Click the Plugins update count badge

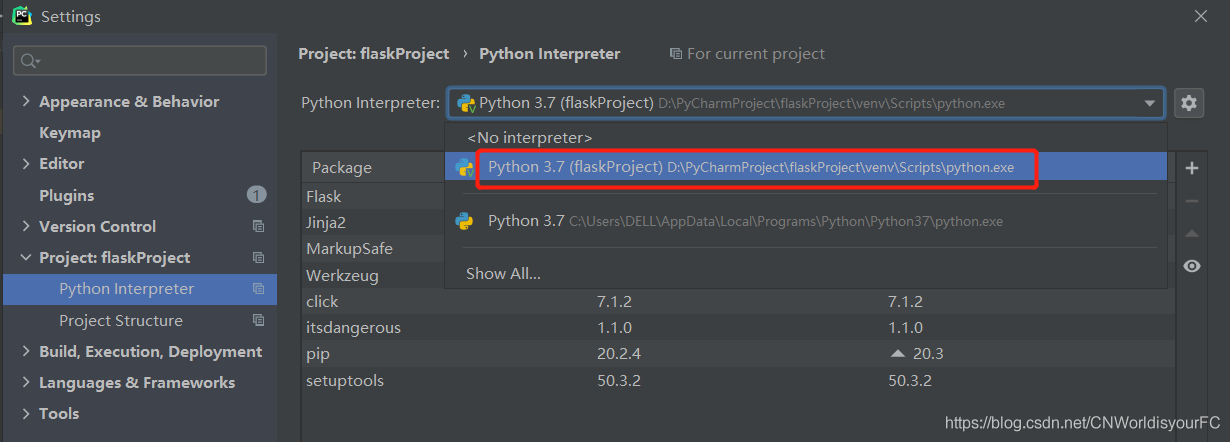[x=257, y=195]
